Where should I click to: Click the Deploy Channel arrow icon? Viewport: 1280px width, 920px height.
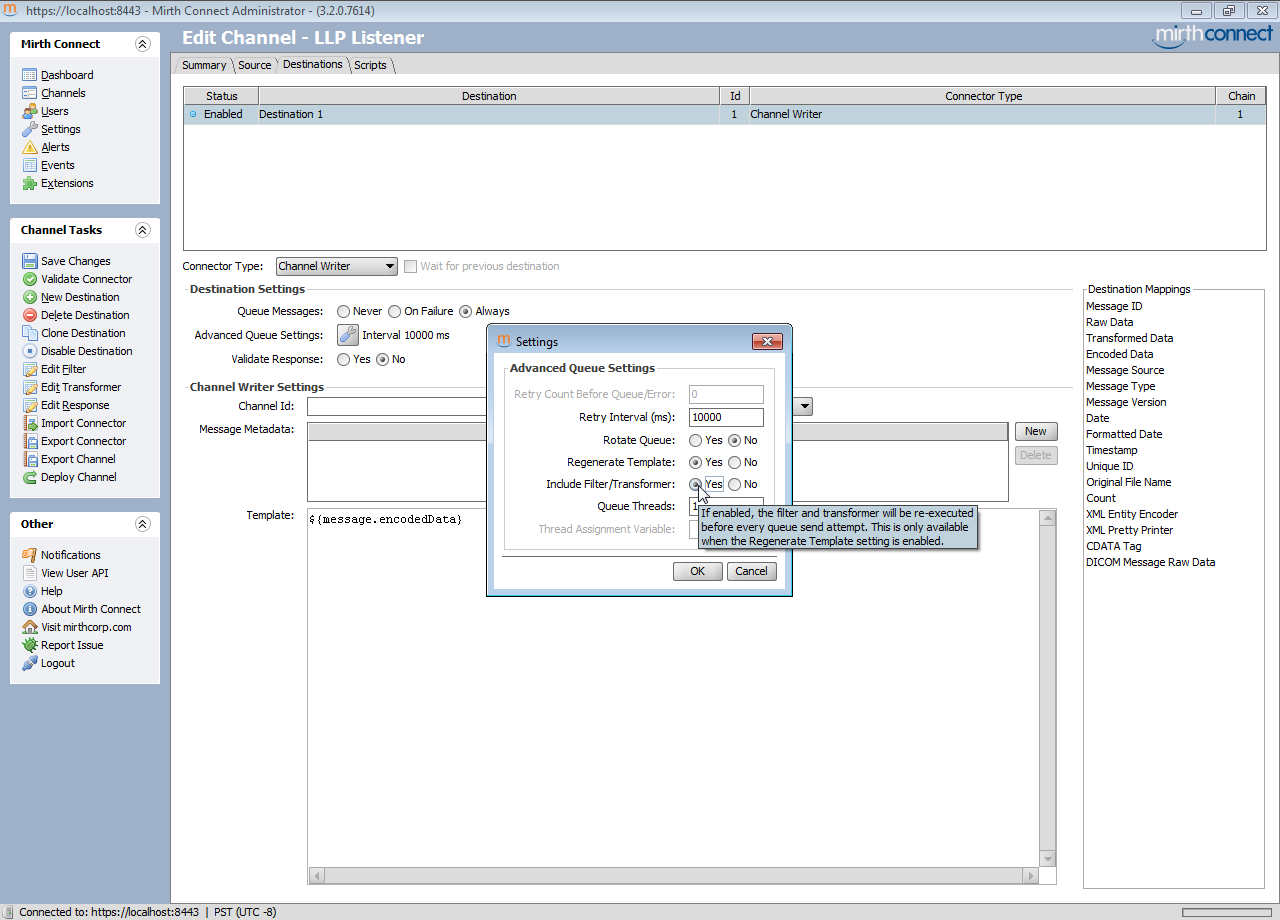coord(30,477)
